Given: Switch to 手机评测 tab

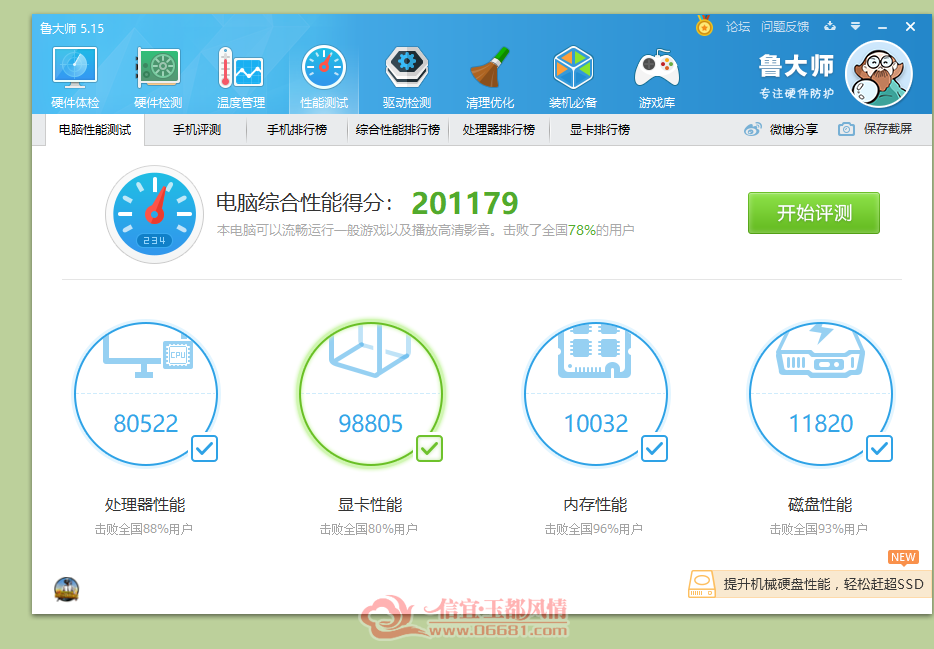Looking at the screenshot, I should 197,130.
